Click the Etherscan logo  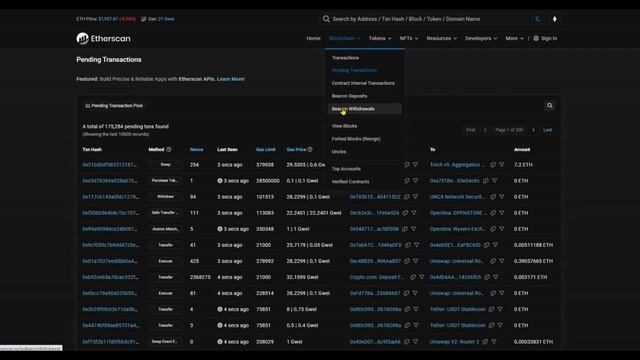[x=103, y=38]
